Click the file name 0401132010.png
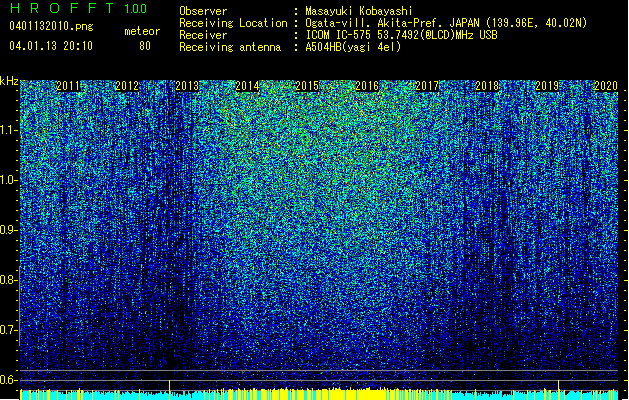 pos(51,26)
